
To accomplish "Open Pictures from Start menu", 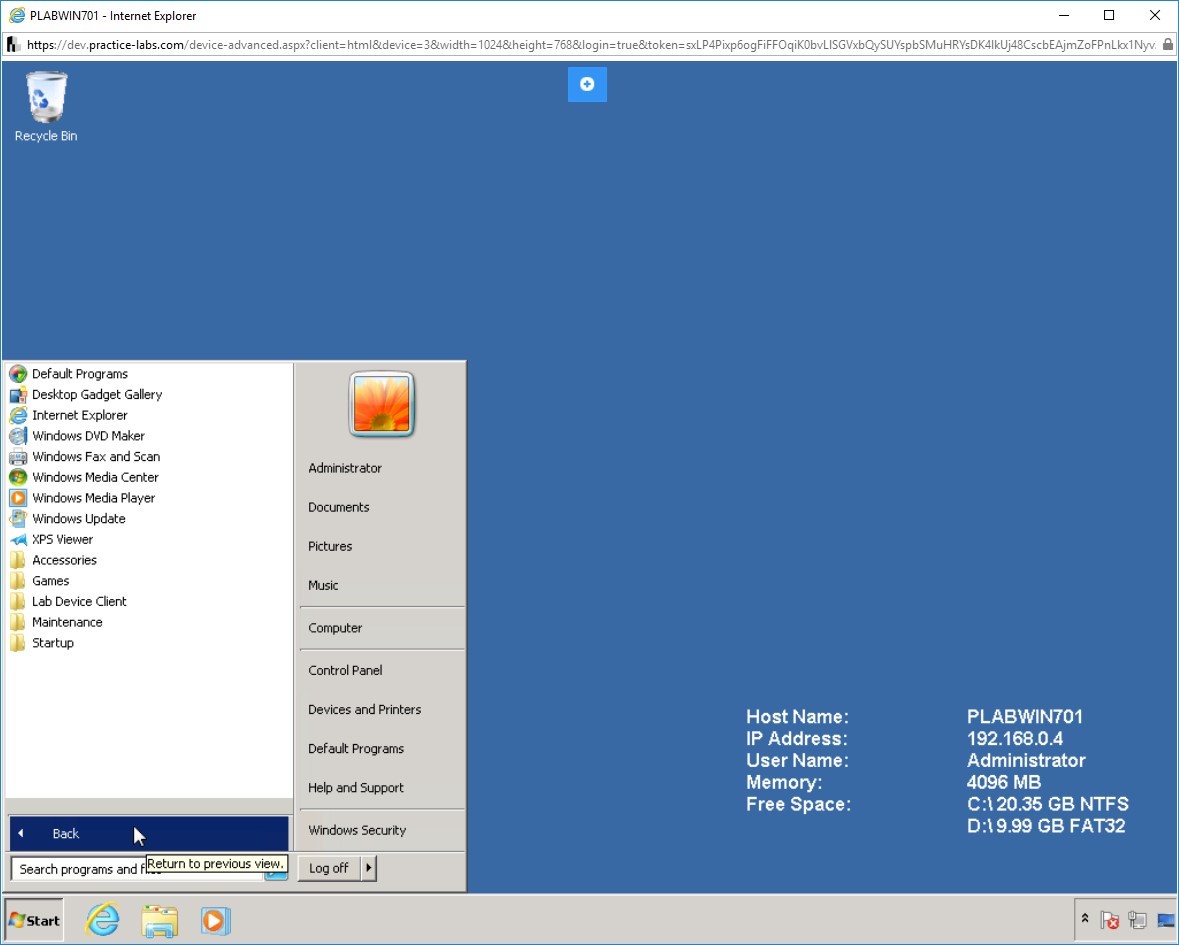I will click(330, 546).
